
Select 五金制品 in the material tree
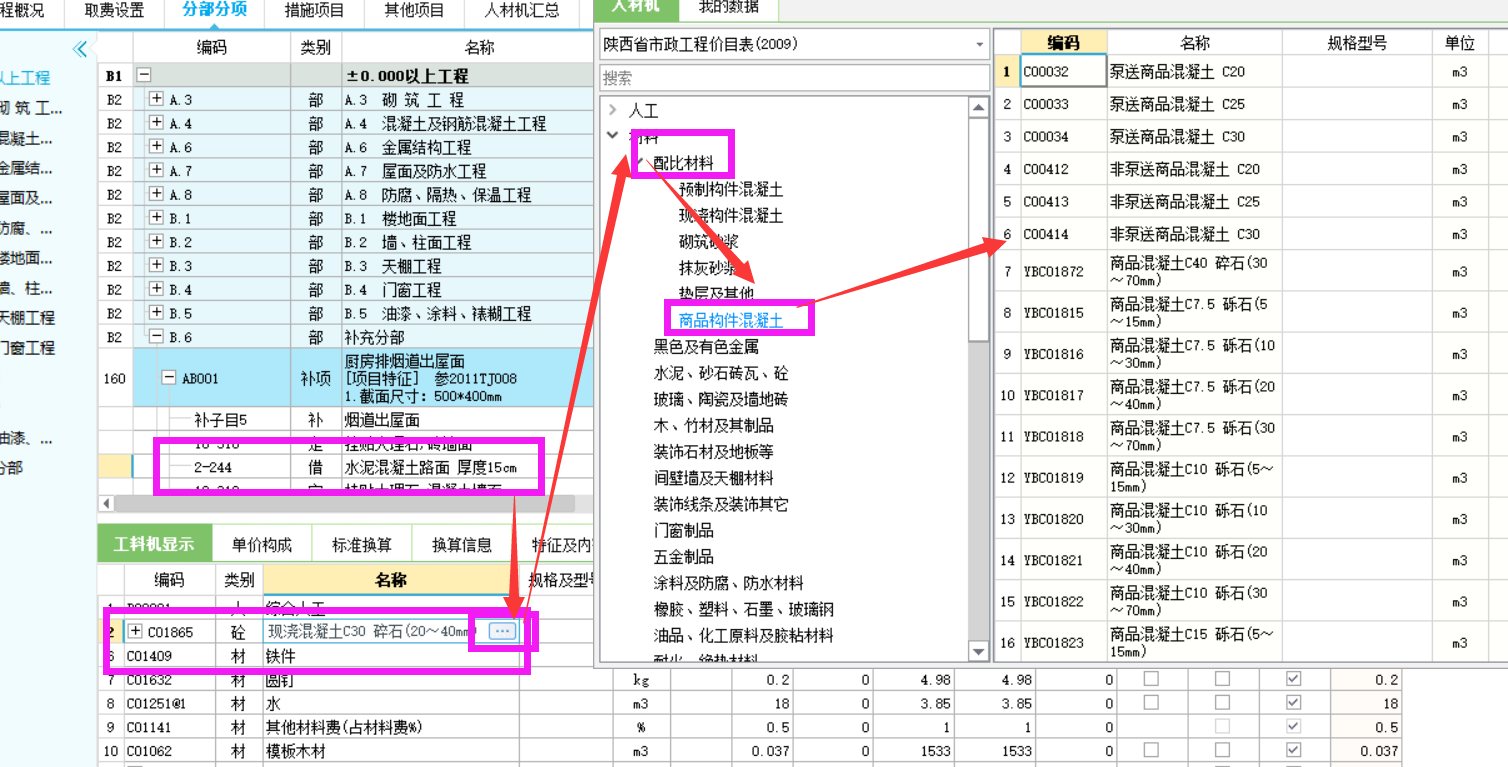683,557
